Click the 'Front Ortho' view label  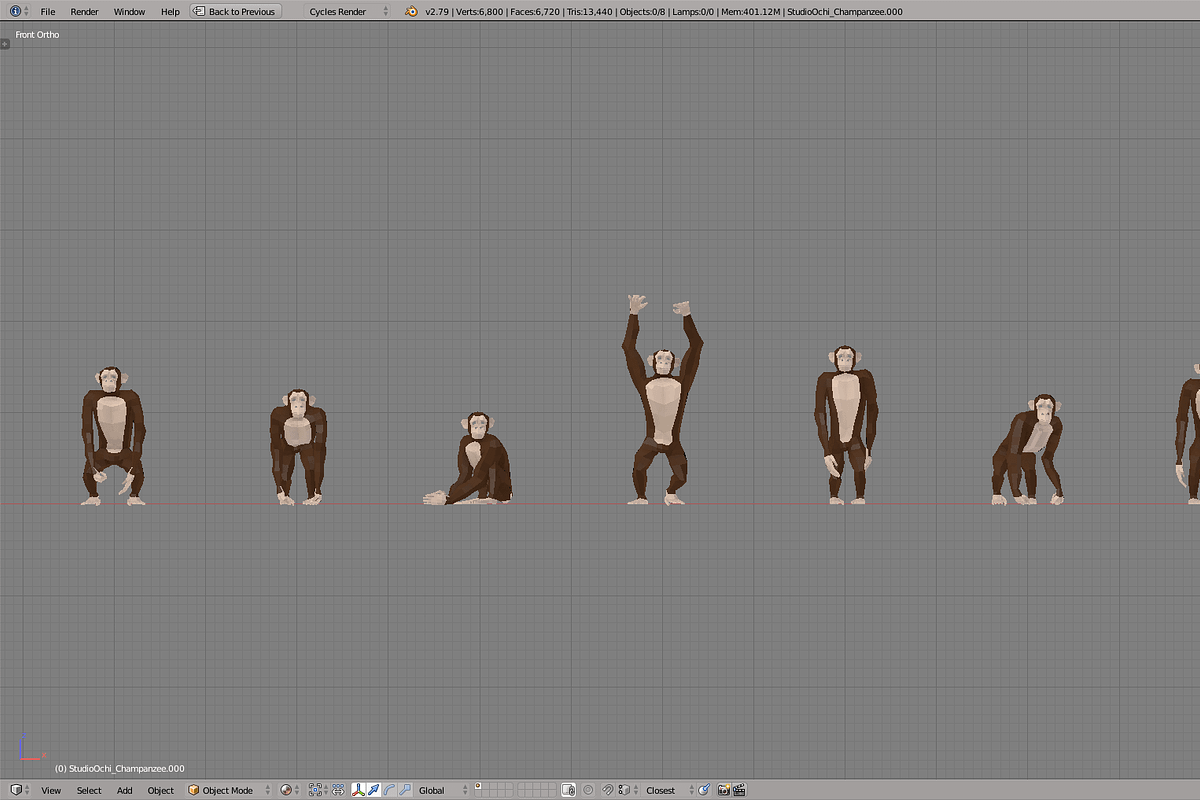(x=37, y=34)
